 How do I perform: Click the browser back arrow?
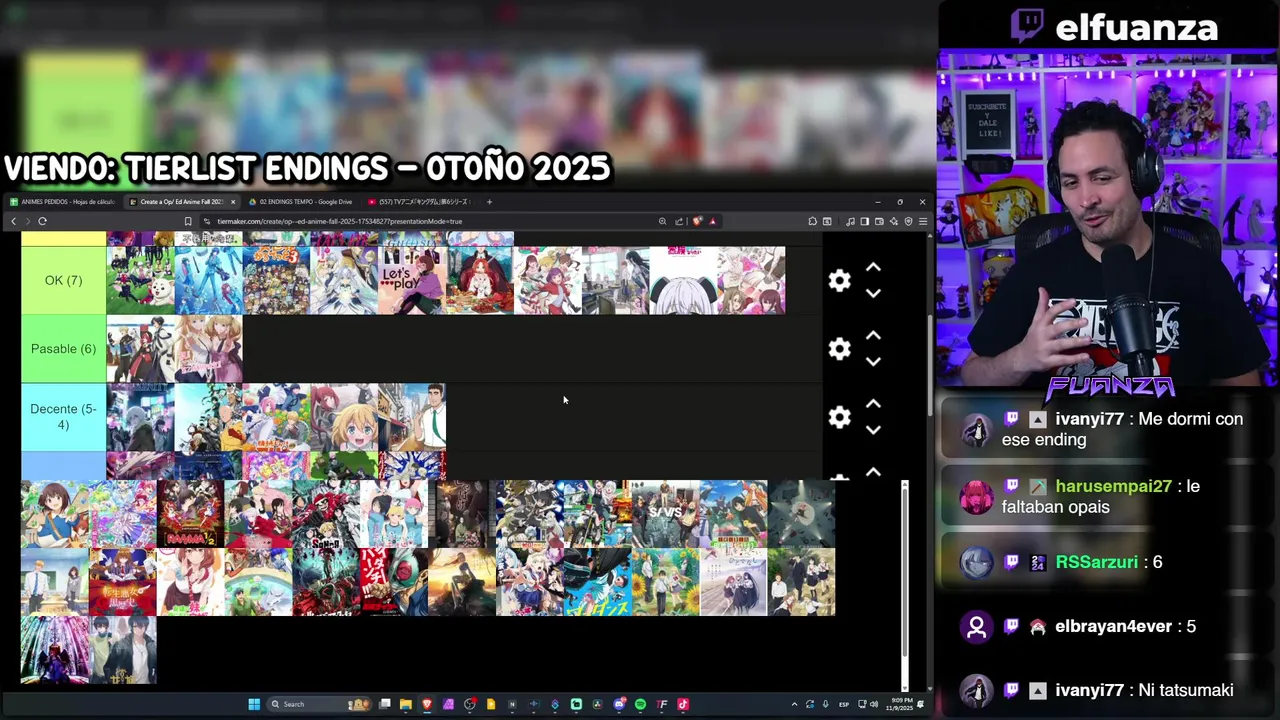(x=13, y=221)
